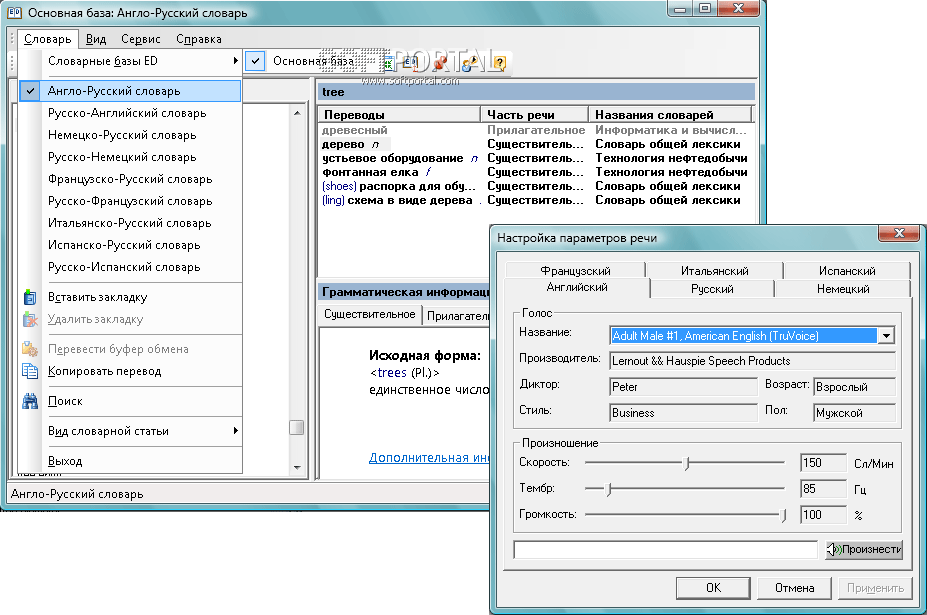This screenshot has width=927, height=615.
Task: Switch to the Английский speech tab
Action: tap(577, 287)
